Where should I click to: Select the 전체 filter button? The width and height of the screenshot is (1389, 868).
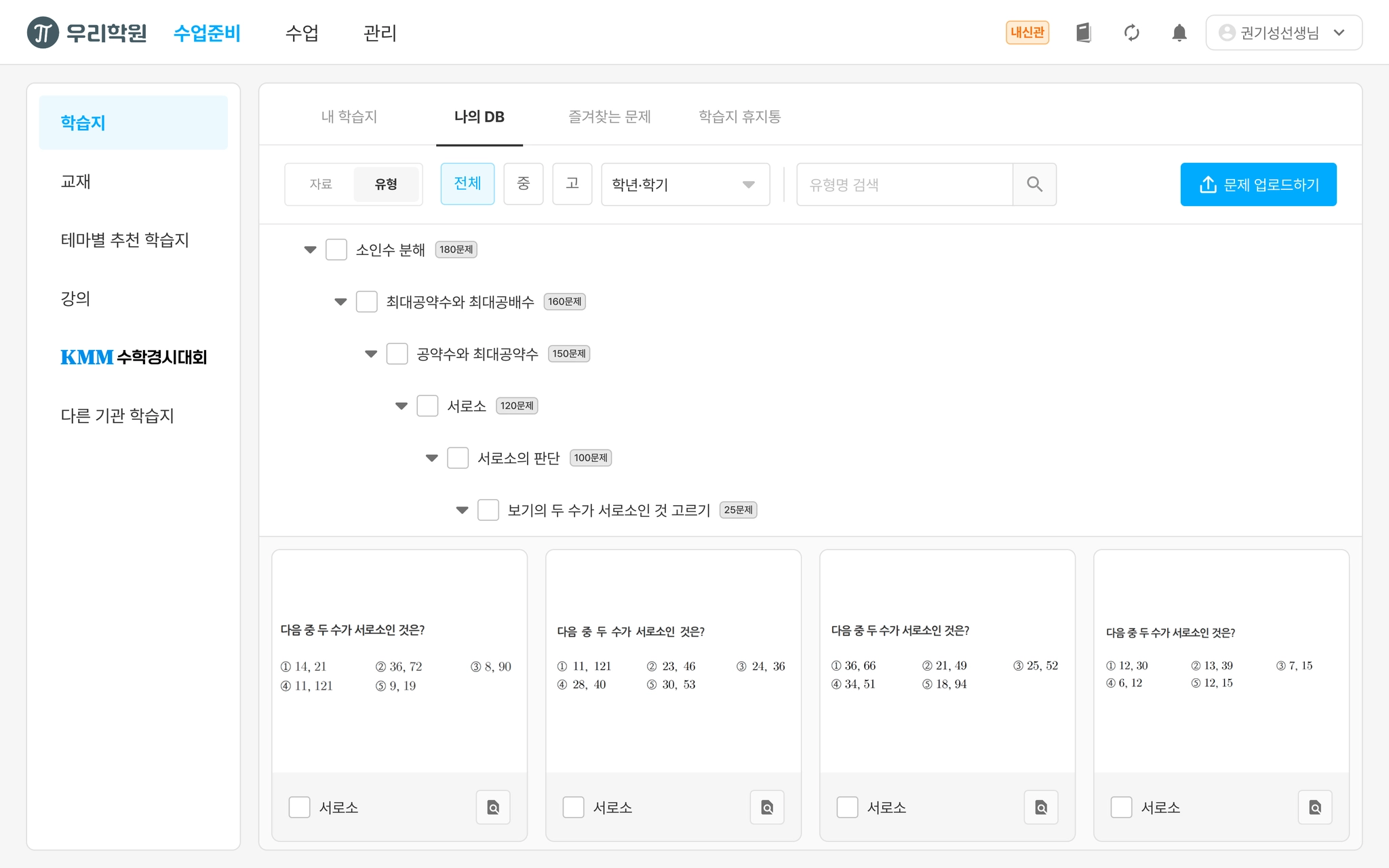click(x=467, y=184)
